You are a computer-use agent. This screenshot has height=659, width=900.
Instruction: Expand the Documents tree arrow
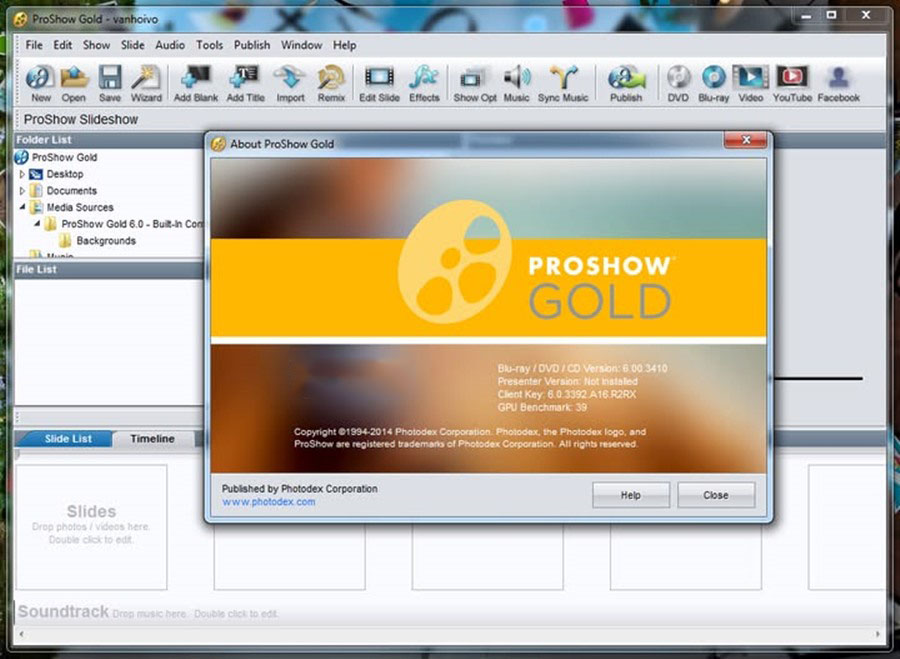coord(23,191)
